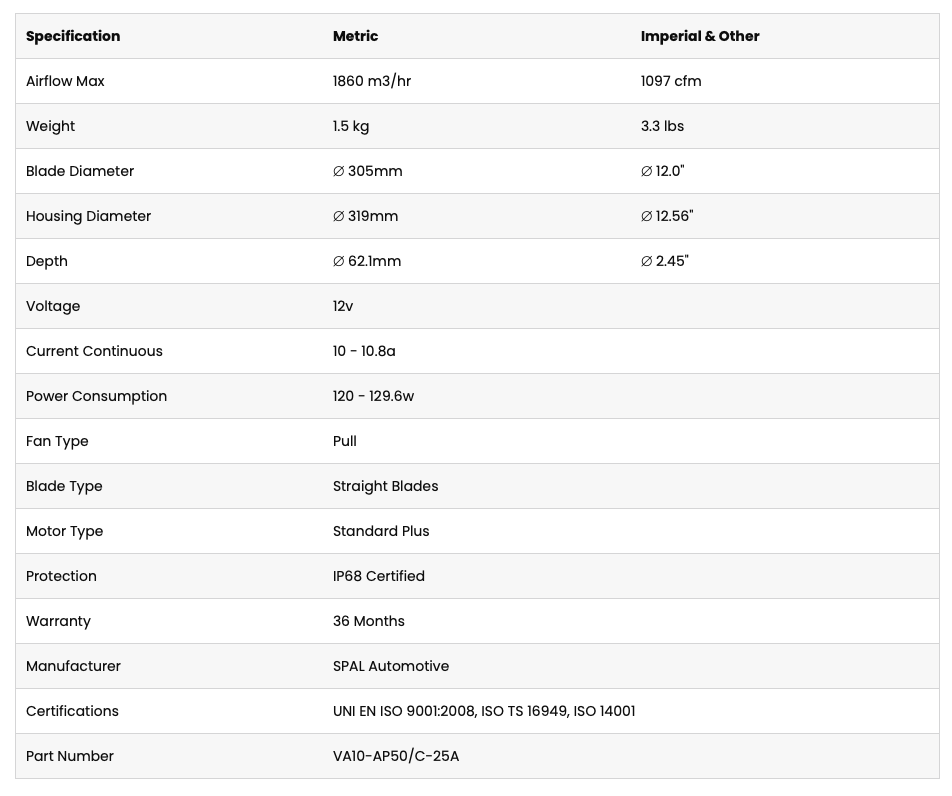The image size is (952, 796).
Task: Click the Blade Diameter row label
Action: coord(80,171)
